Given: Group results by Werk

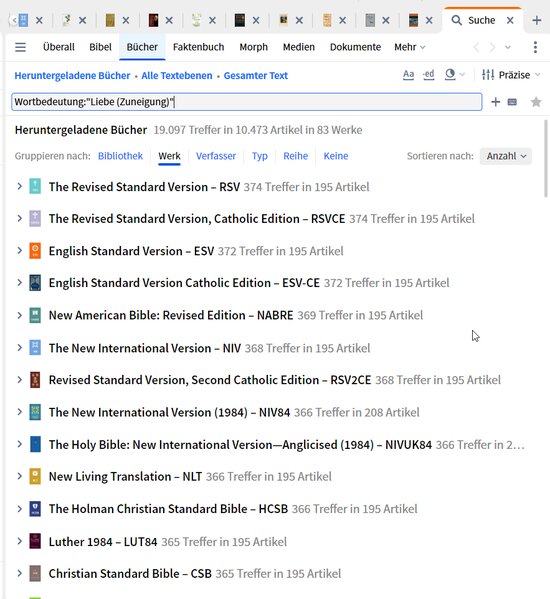Looking at the screenshot, I should [169, 156].
